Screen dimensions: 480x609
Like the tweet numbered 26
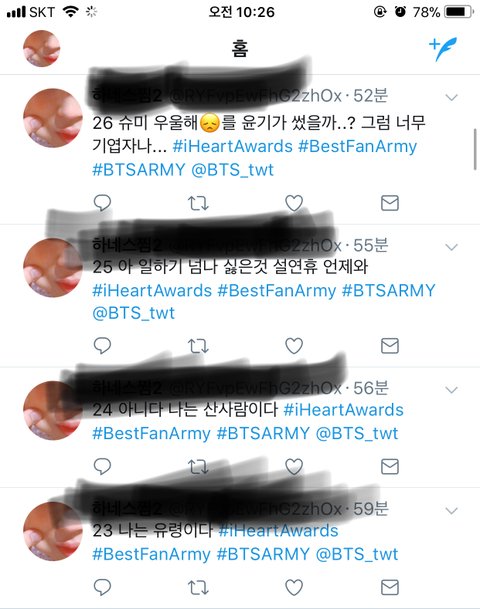pos(294,203)
